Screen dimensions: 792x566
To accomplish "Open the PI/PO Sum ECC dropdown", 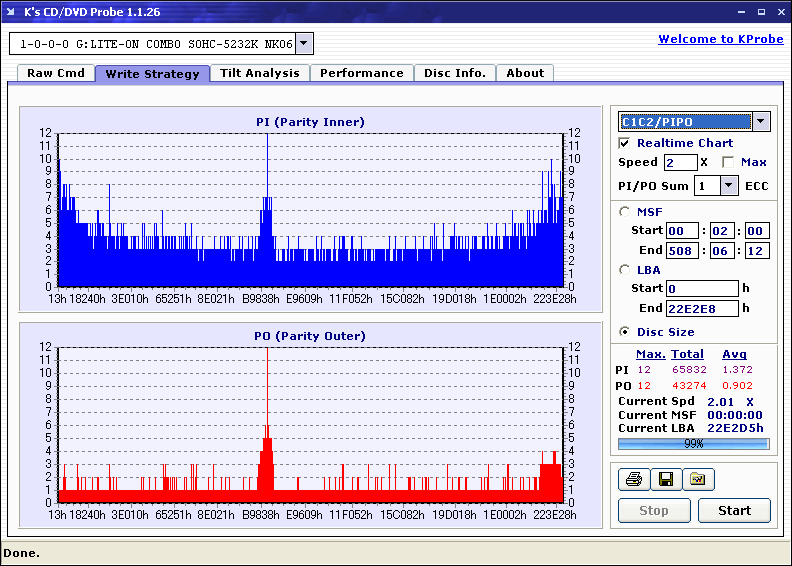I will [x=728, y=186].
